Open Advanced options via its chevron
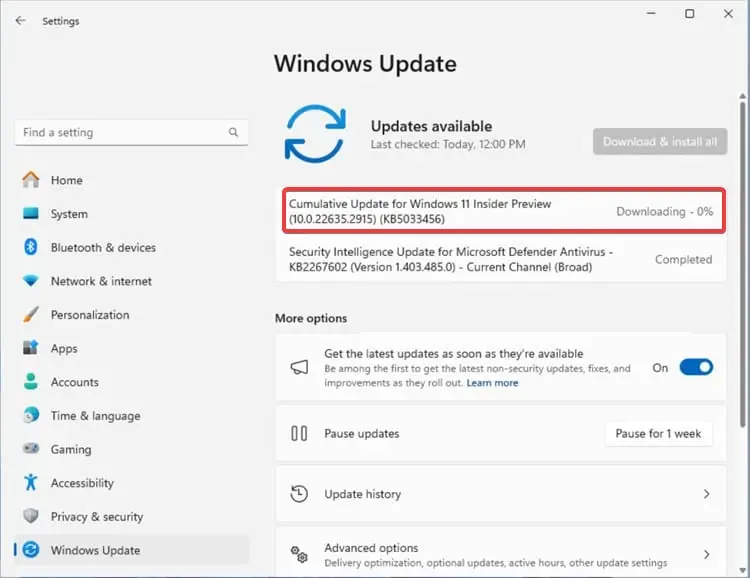Image resolution: width=750 pixels, height=578 pixels. click(706, 554)
